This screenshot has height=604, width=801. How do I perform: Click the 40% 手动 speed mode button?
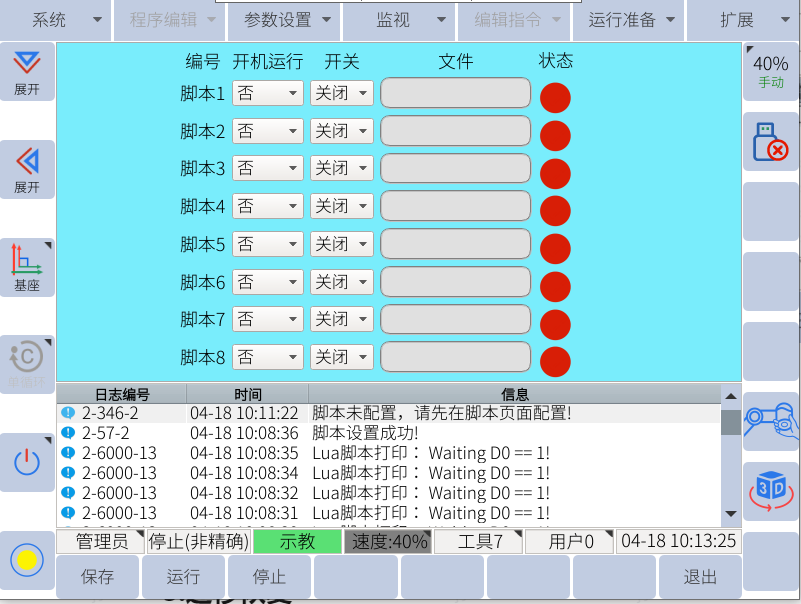coord(770,71)
